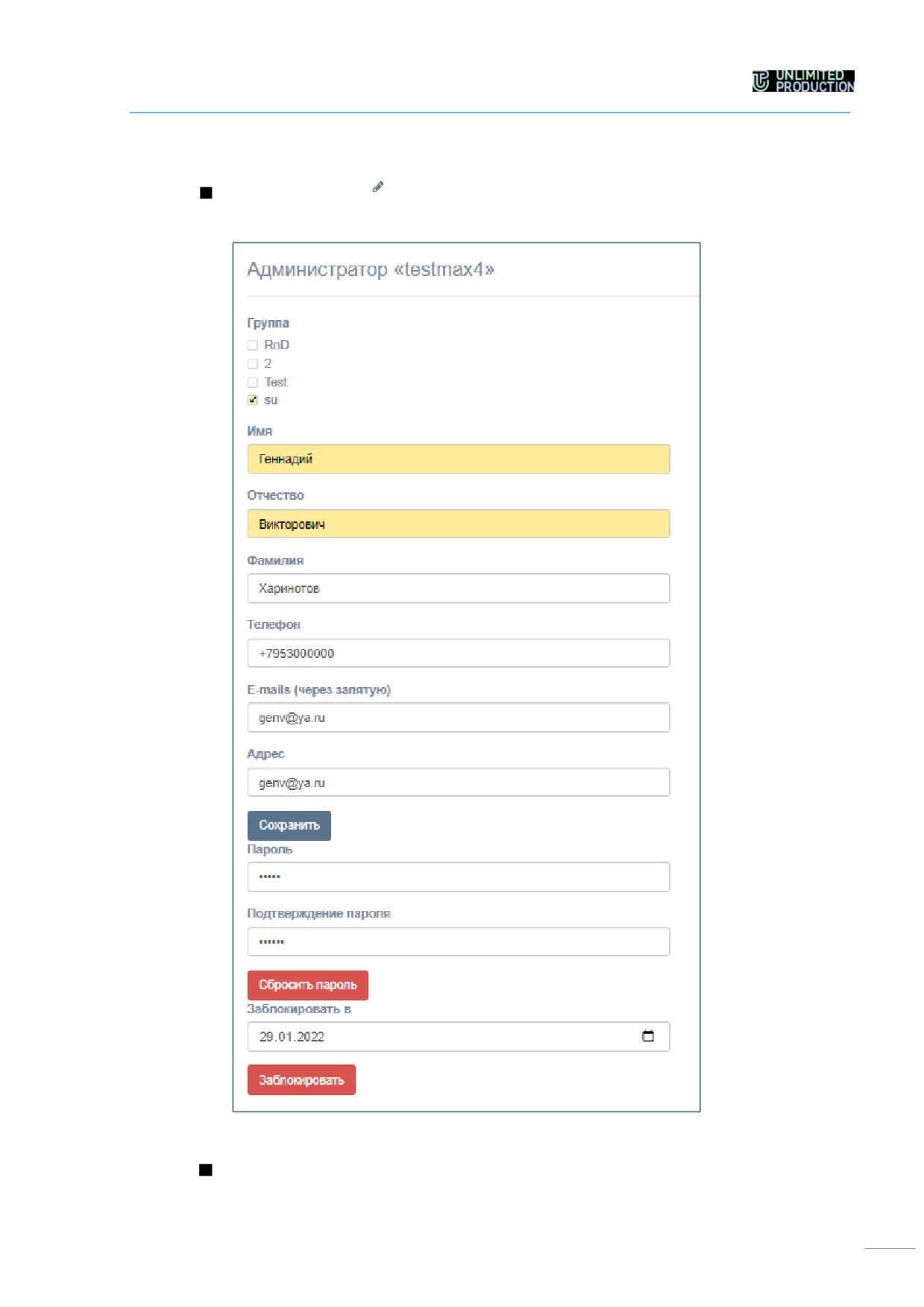Check the Test group checkbox
The image size is (924, 1307).
[253, 383]
